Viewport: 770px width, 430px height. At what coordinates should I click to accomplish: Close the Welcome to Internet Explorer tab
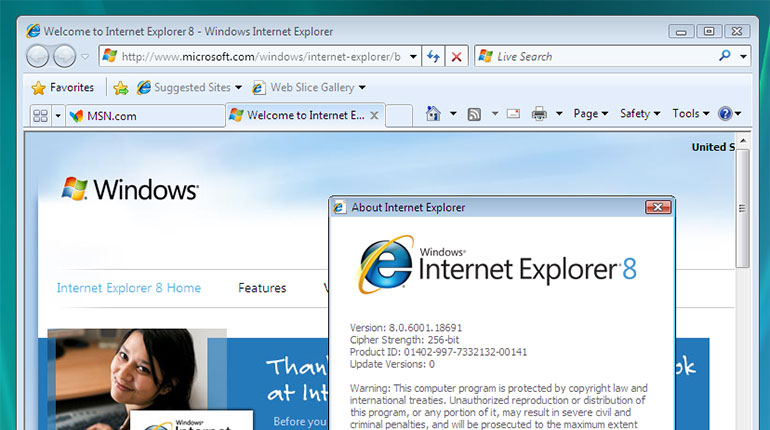point(374,115)
